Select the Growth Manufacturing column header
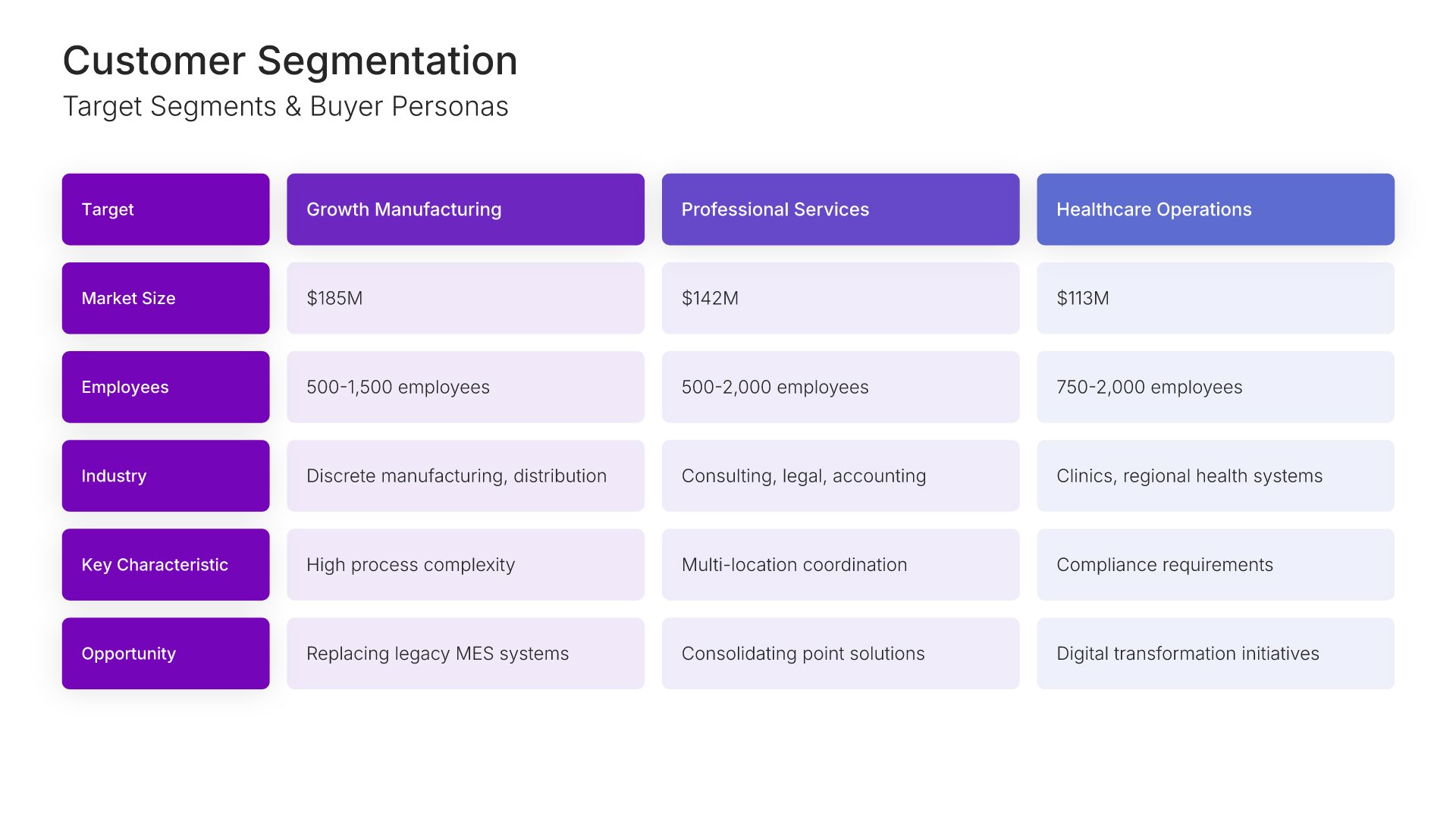 [465, 209]
